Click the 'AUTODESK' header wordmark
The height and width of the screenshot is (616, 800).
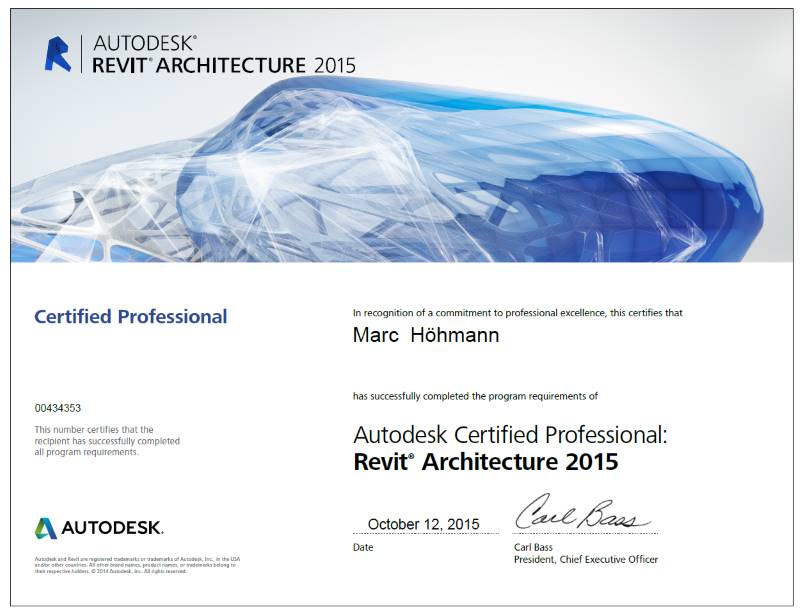145,43
